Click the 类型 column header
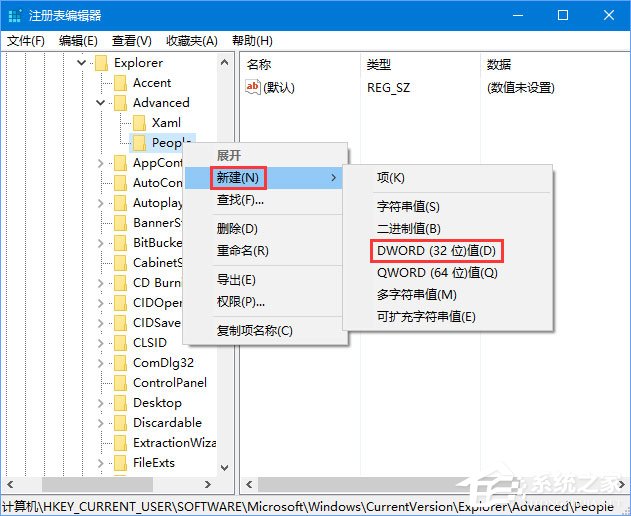This screenshot has width=631, height=516. coord(379,64)
